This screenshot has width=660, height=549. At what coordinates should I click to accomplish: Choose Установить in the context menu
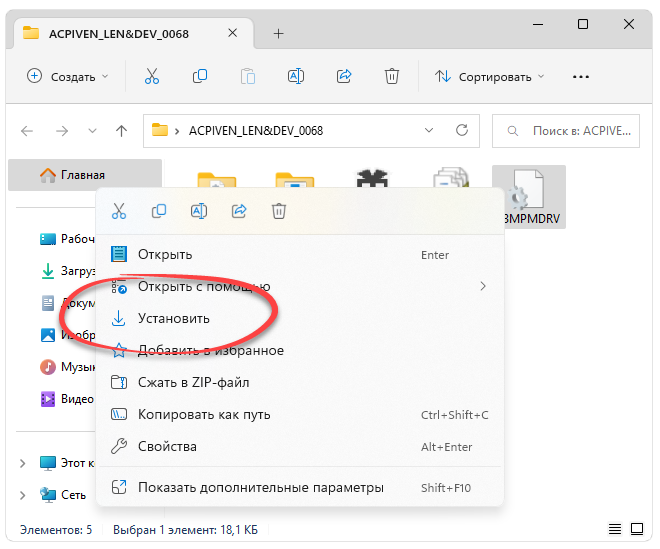point(300,318)
